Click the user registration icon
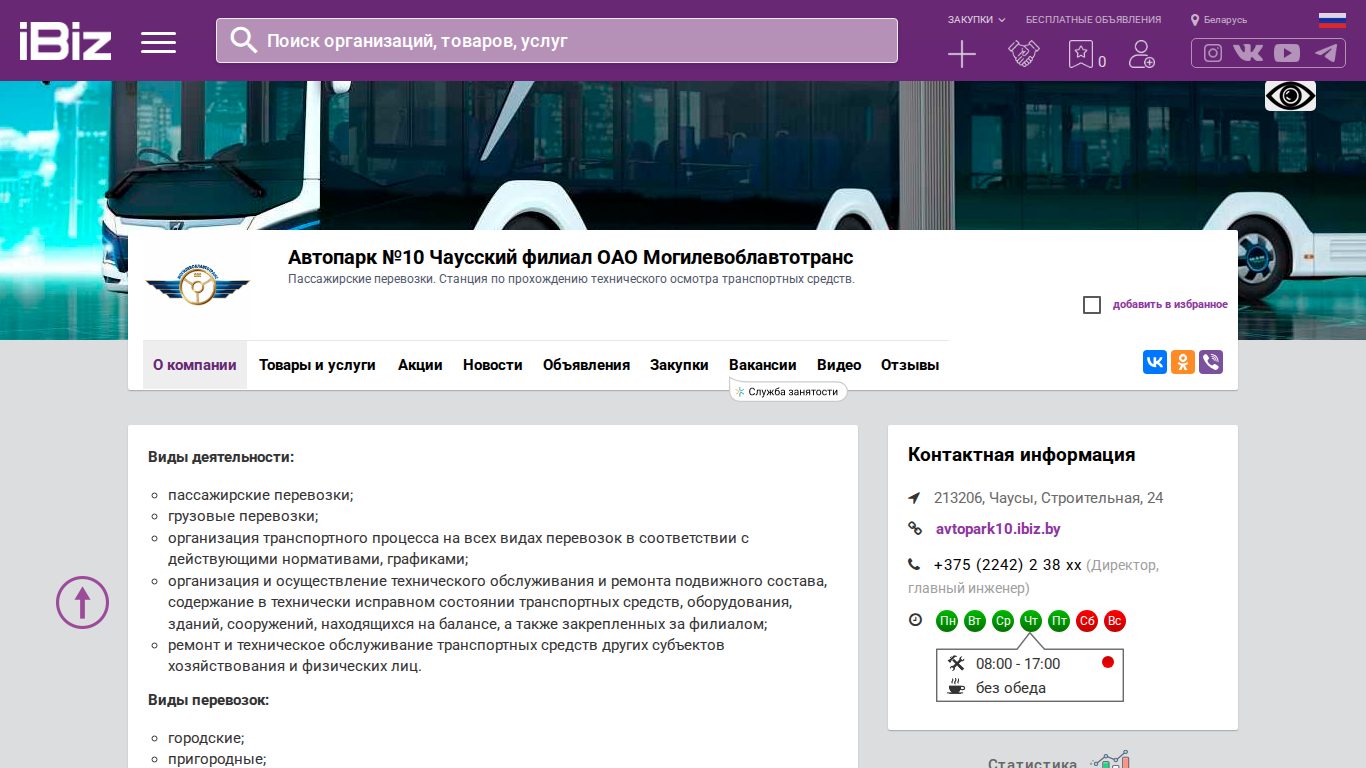The height and width of the screenshot is (768, 1366). point(1141,54)
